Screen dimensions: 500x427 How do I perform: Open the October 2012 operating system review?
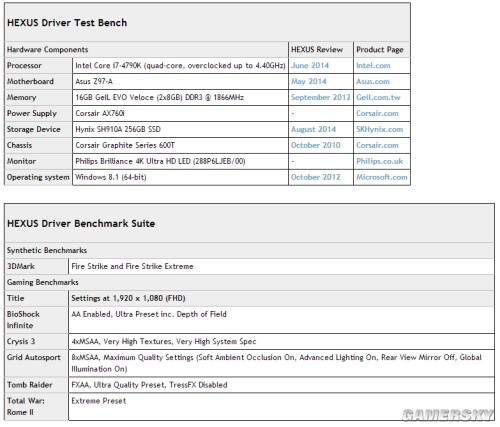pyautogui.click(x=316, y=177)
